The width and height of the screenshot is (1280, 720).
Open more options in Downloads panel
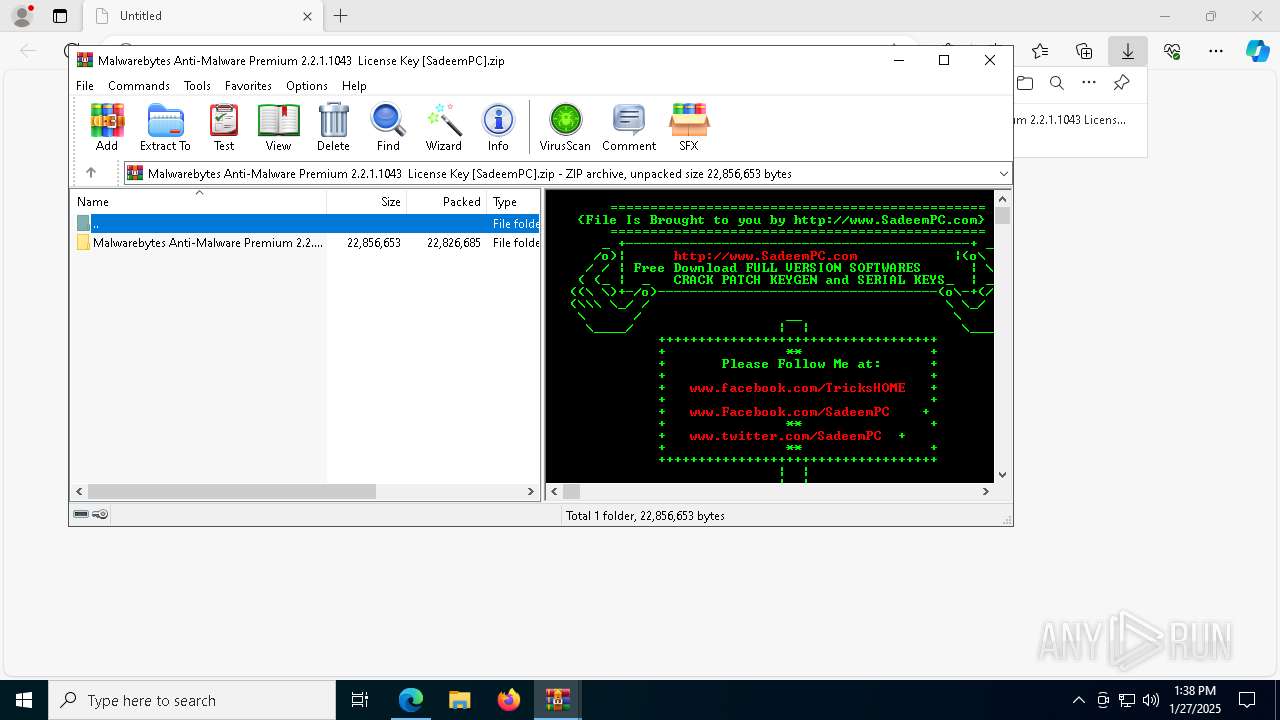[x=1089, y=83]
